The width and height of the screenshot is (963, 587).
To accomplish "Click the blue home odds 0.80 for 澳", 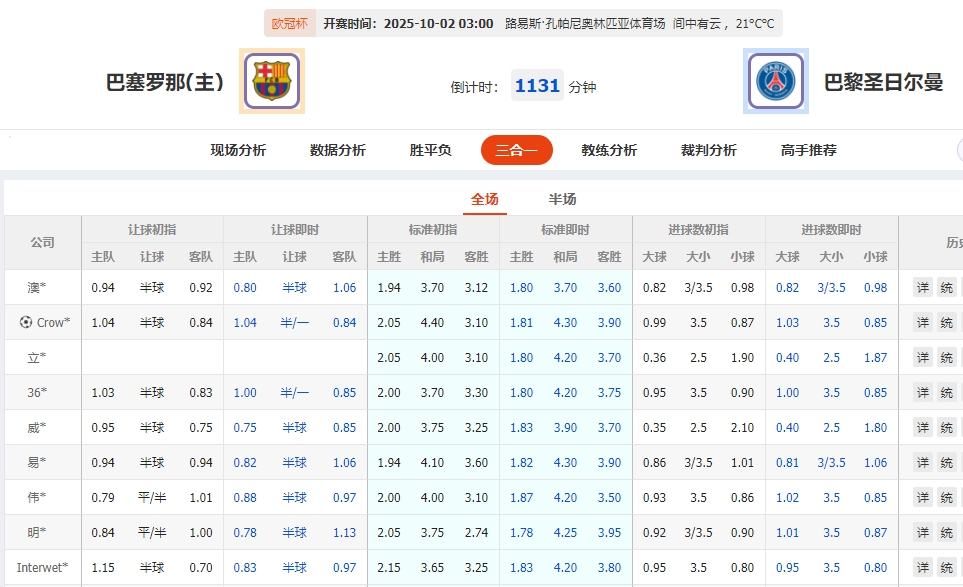I will (244, 287).
